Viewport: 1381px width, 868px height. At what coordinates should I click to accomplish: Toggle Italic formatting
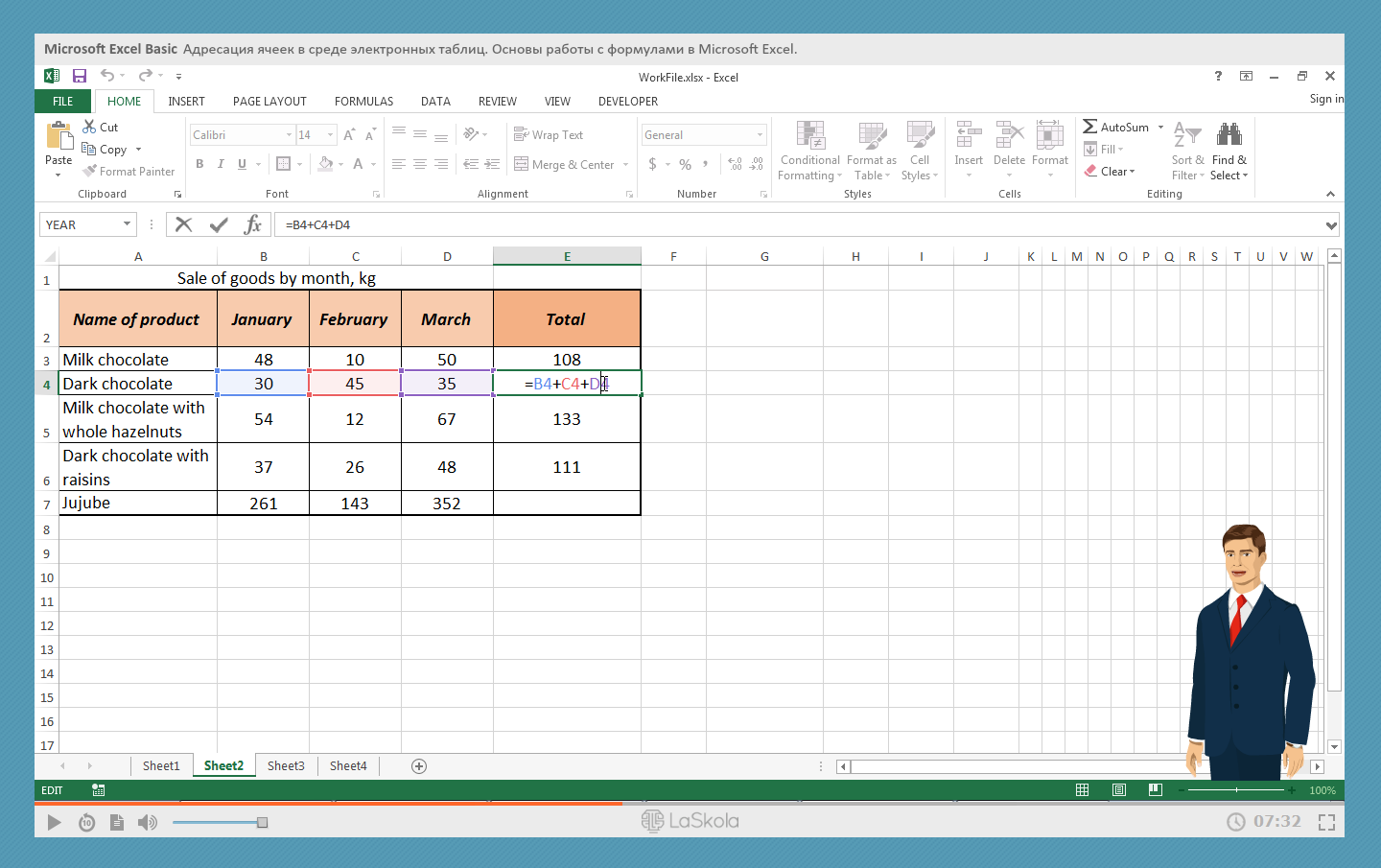(x=221, y=164)
